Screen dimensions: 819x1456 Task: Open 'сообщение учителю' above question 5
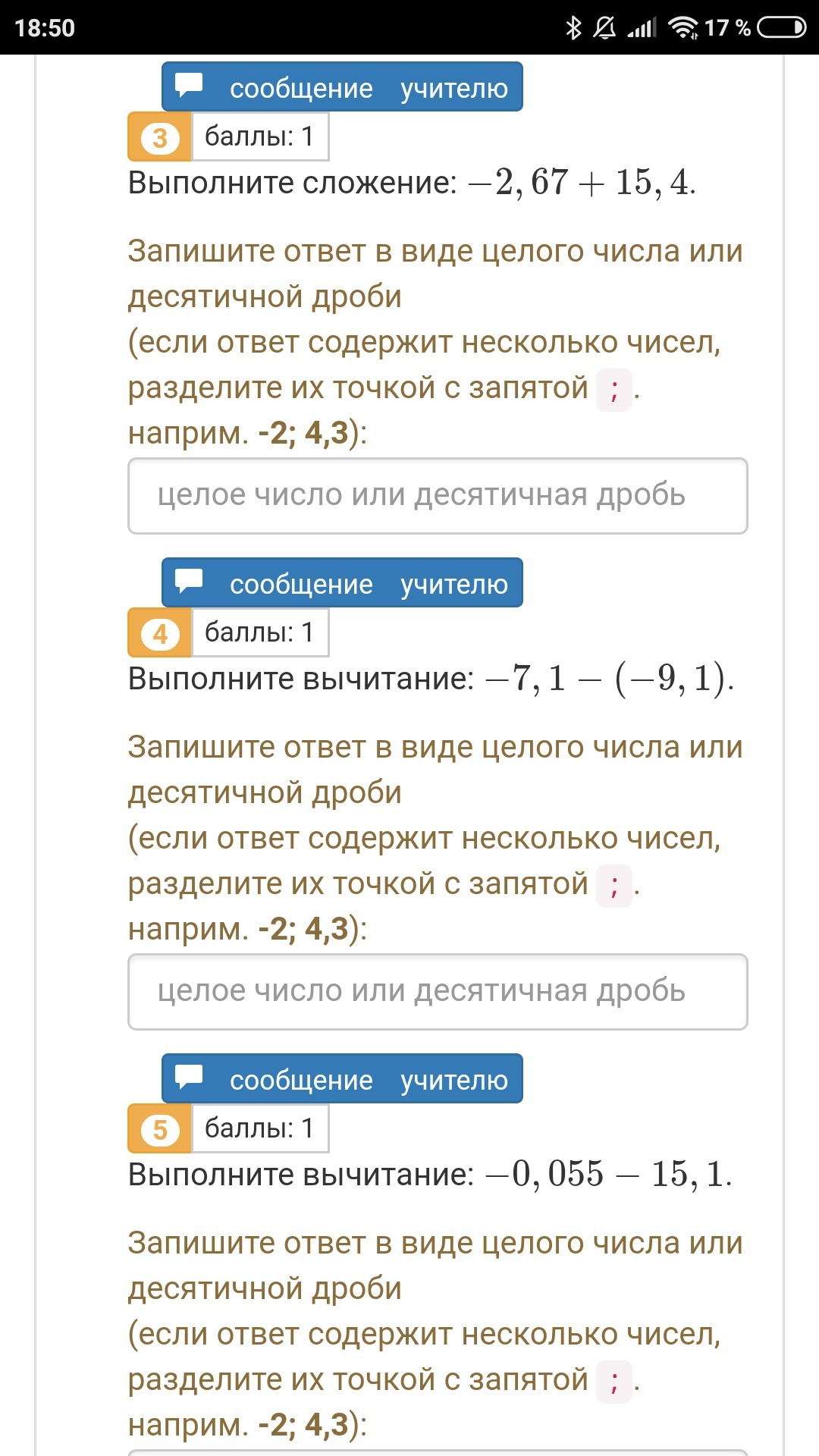coord(342,1078)
